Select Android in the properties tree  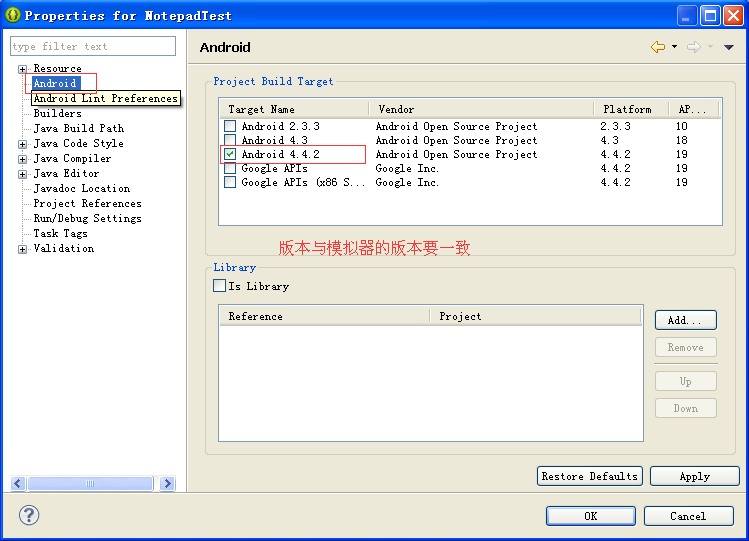[x=55, y=83]
